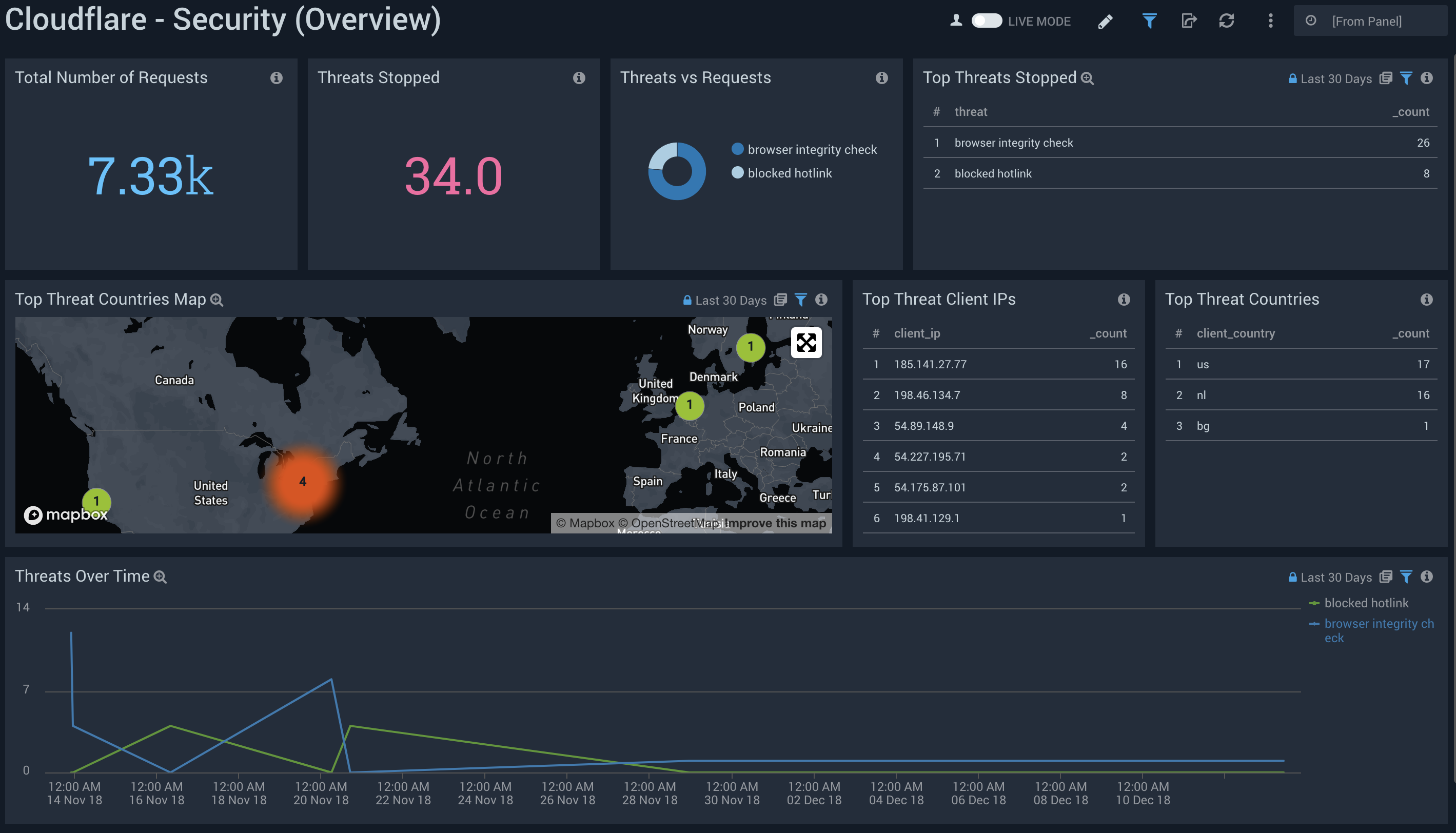Open the three-dot overflow menu
Image resolution: width=1456 pixels, height=833 pixels.
(1269, 21)
